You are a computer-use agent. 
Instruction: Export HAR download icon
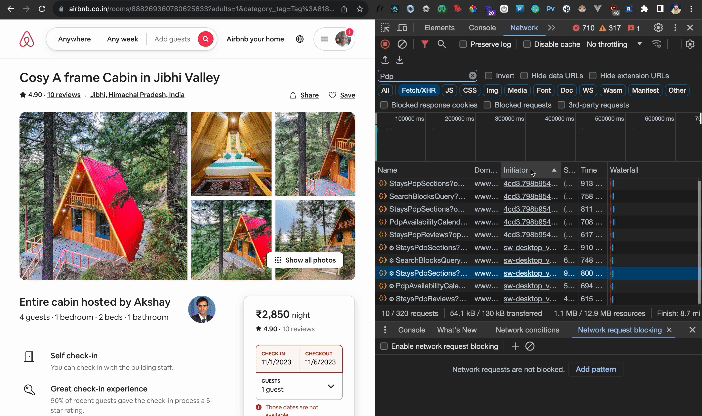[400, 60]
